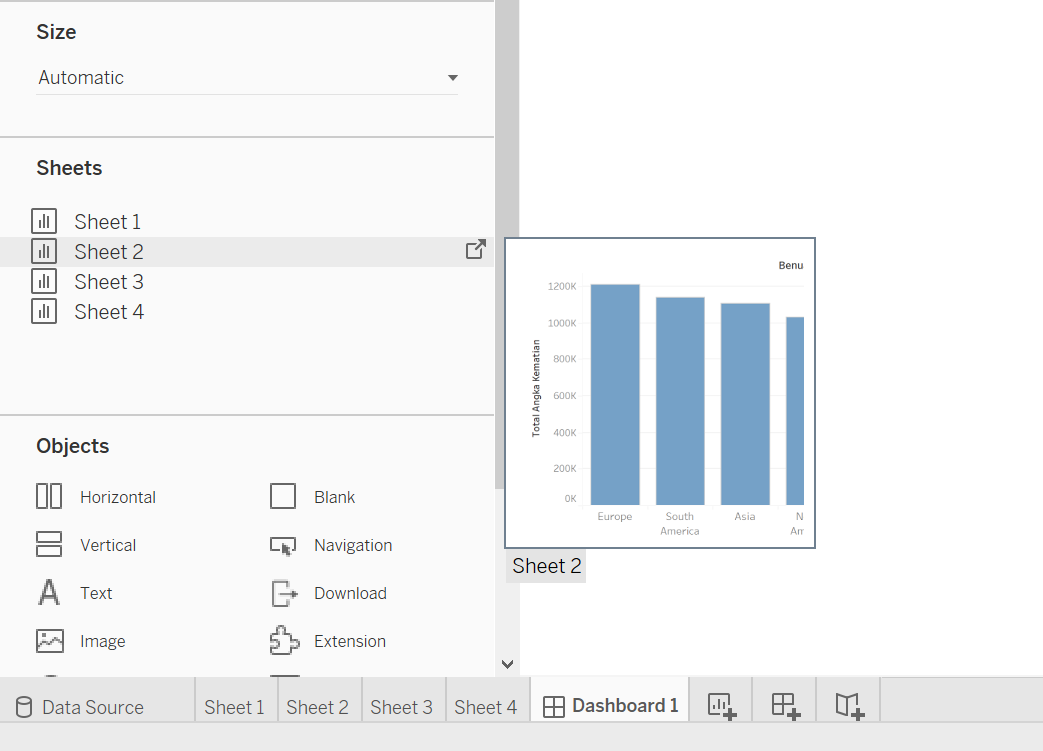
Task: Switch to the Dashboard 1 tab
Action: pyautogui.click(x=610, y=706)
